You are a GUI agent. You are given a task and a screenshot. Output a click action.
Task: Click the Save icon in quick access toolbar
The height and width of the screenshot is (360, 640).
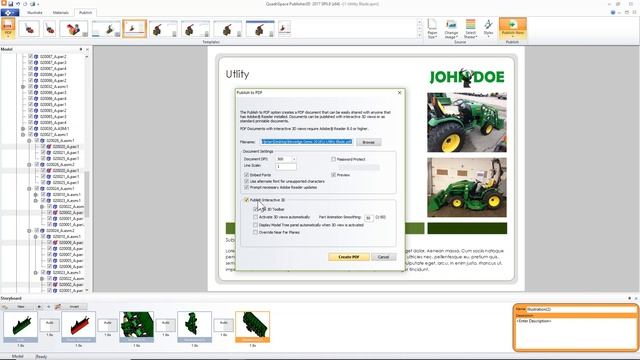(11, 4)
